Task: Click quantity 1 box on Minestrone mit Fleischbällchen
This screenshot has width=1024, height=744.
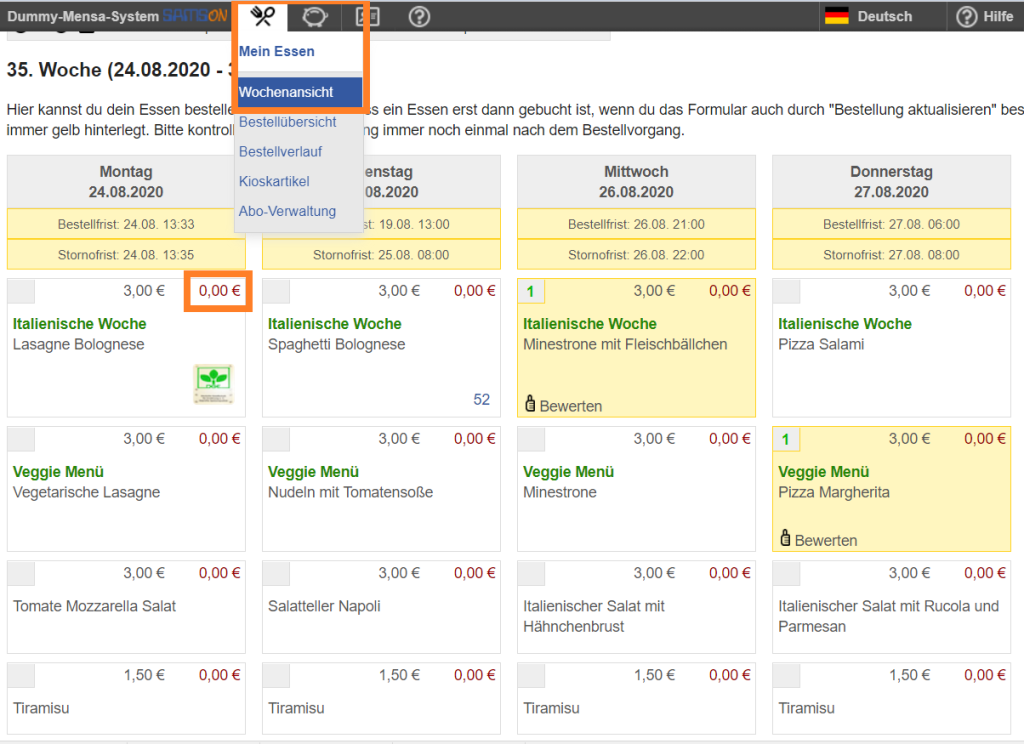Action: tap(532, 291)
